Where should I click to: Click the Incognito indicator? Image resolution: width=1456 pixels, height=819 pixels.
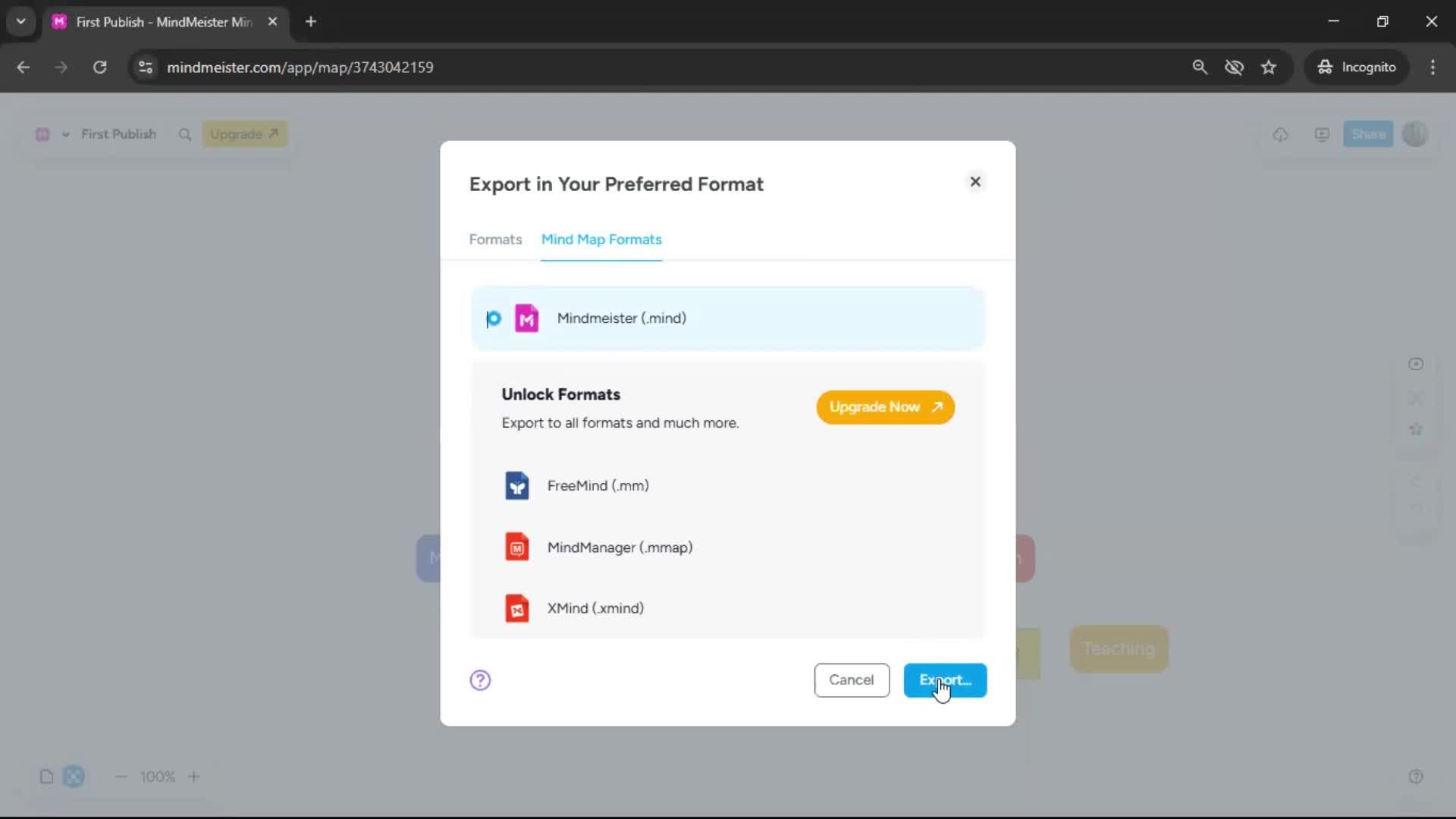point(1357,67)
